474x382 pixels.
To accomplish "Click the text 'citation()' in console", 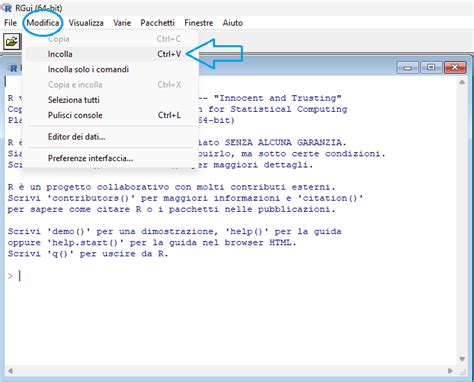I will click(x=330, y=198).
